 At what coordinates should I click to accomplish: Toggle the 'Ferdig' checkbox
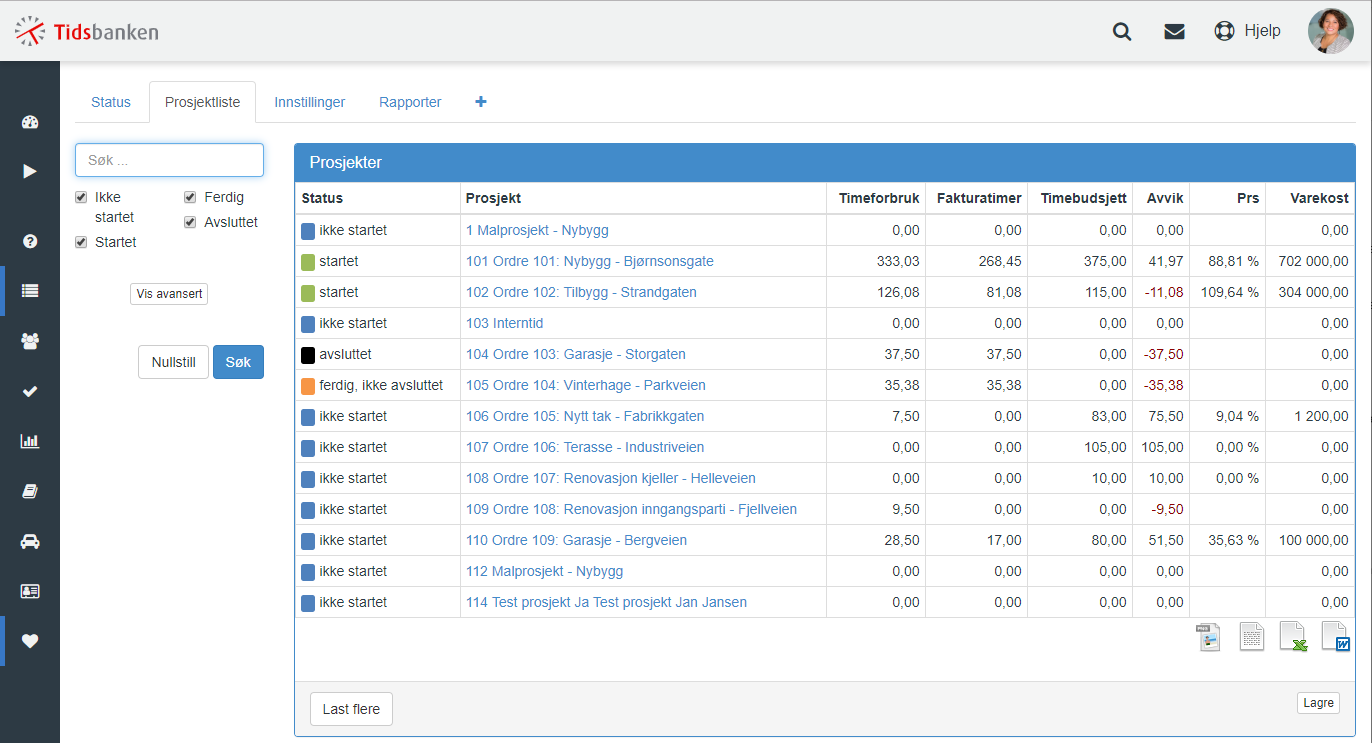click(x=190, y=198)
